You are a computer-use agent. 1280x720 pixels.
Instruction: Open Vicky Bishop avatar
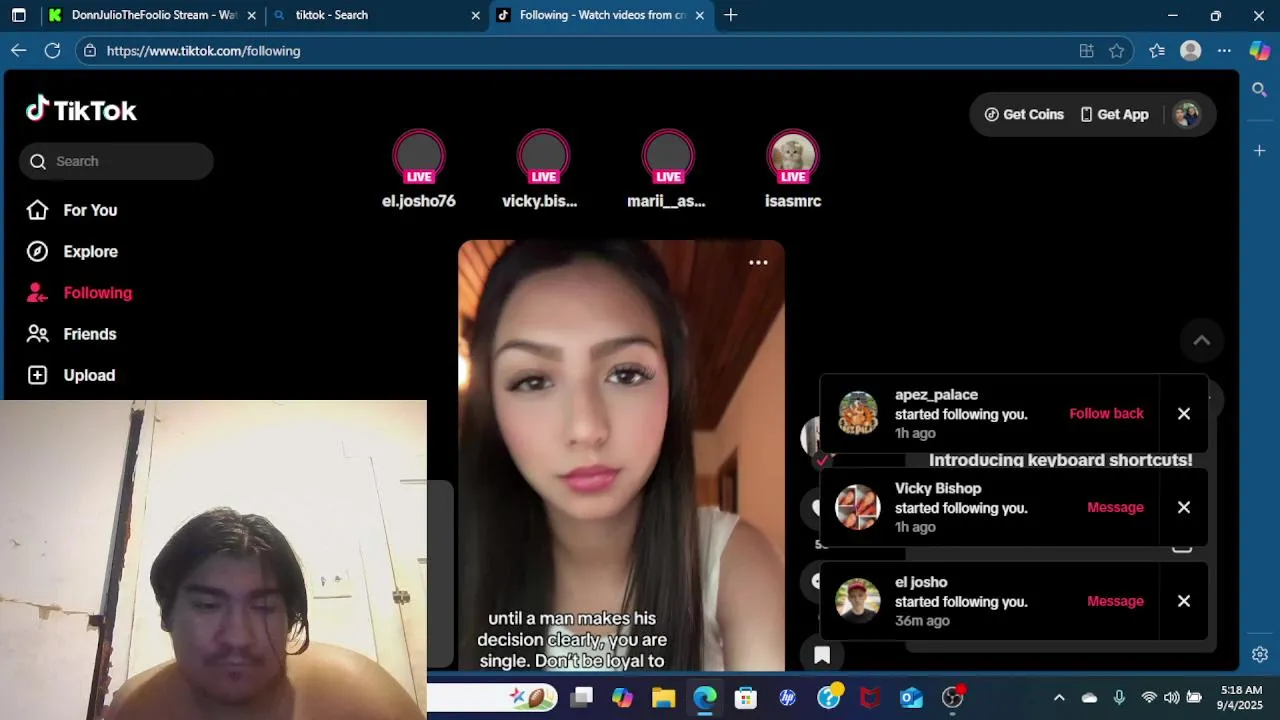click(858, 507)
